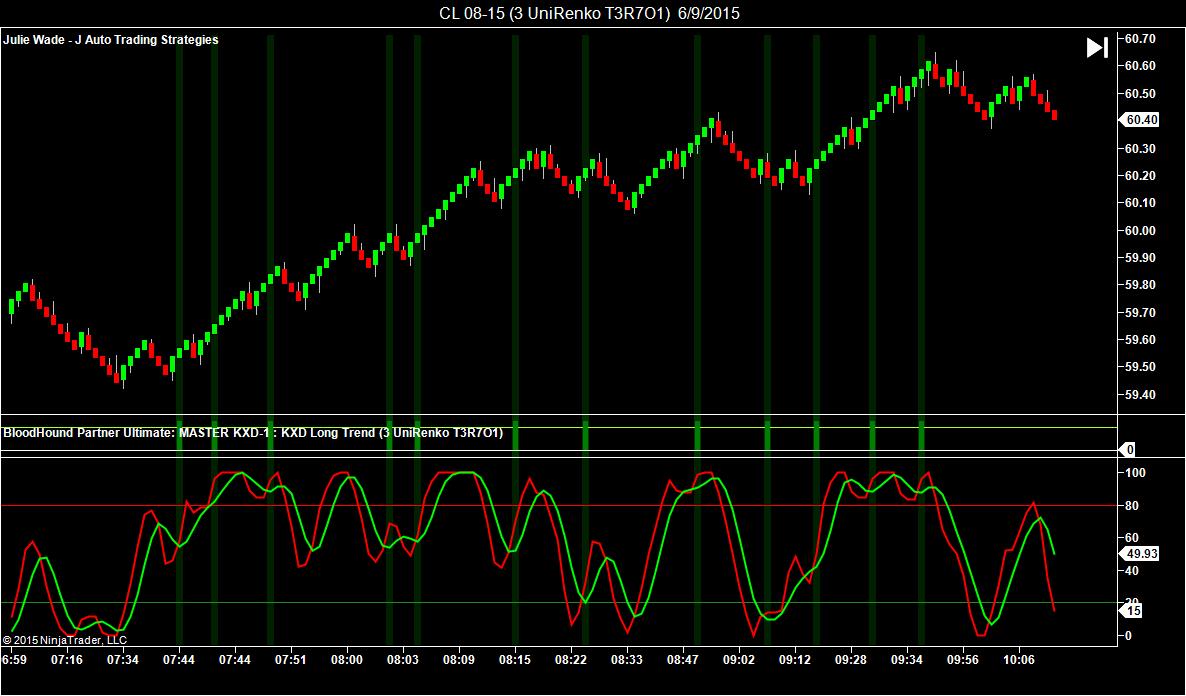Screen dimensions: 1186x696
Task: Click the 60.00 label on price axis
Action: (1140, 231)
